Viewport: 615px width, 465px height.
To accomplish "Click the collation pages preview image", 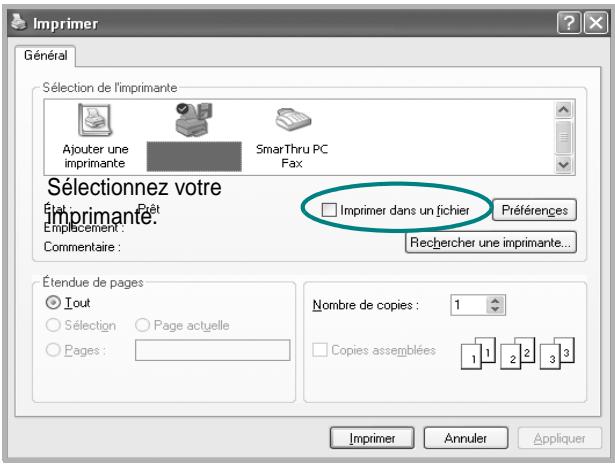I will pos(518,353).
